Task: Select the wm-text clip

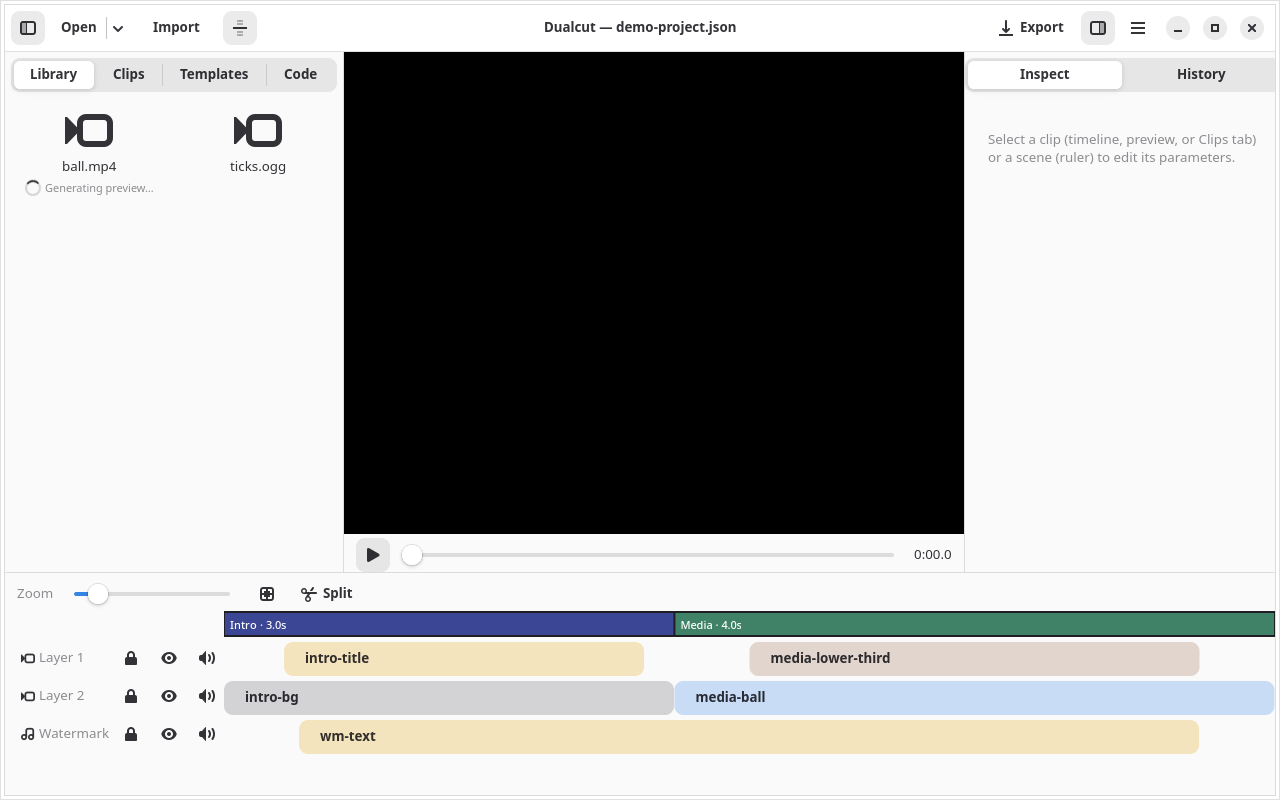Action: tap(749, 737)
